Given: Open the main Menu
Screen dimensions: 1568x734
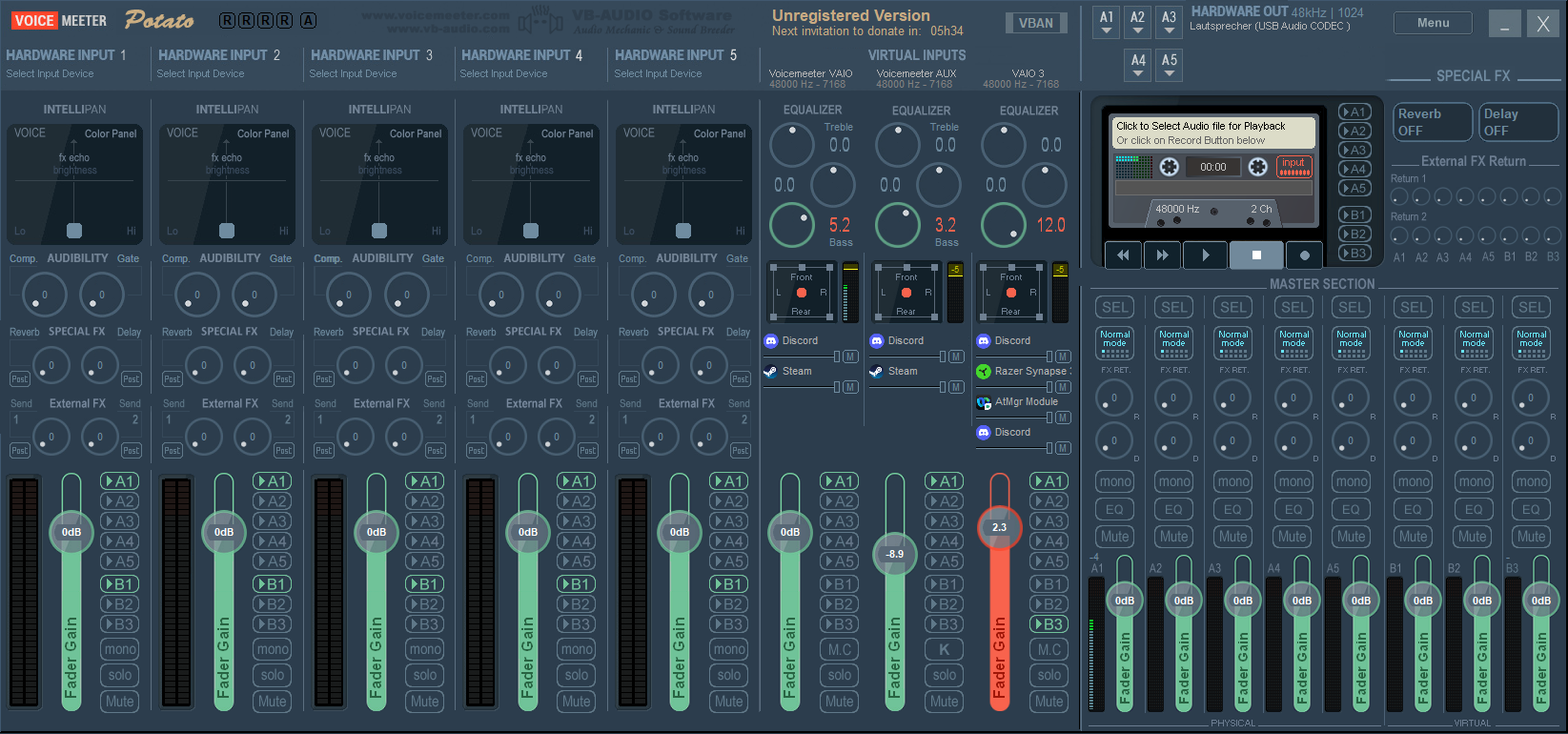Looking at the screenshot, I should click(x=1432, y=23).
